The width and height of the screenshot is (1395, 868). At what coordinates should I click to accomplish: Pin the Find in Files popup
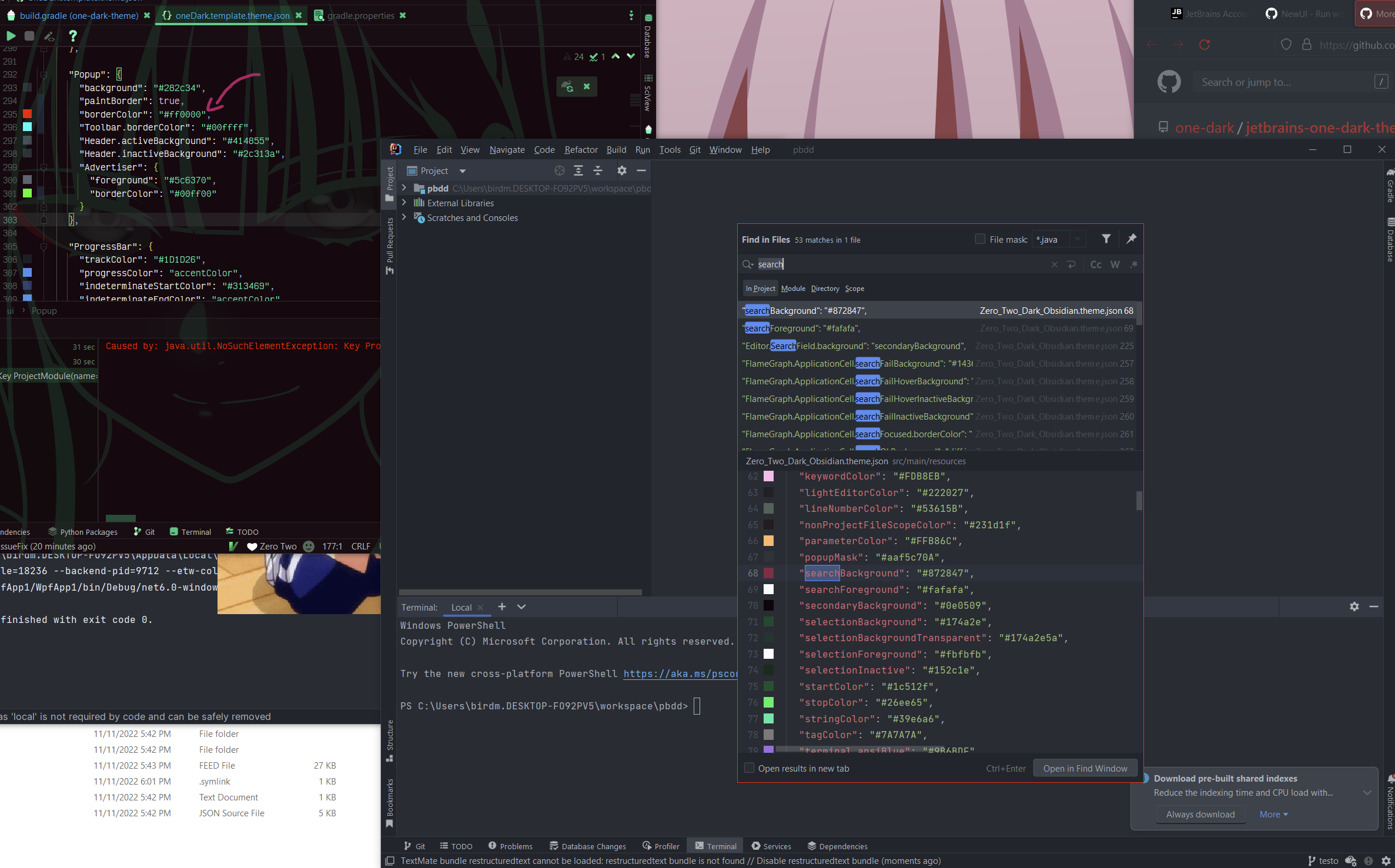[x=1131, y=239]
